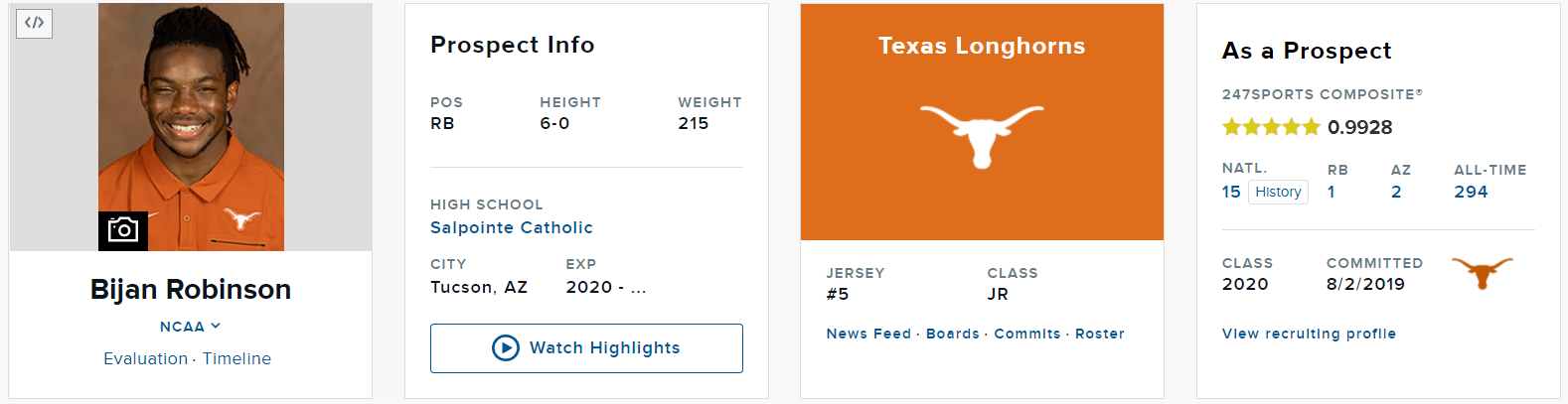Click the white Longhorns logo

[982, 135]
